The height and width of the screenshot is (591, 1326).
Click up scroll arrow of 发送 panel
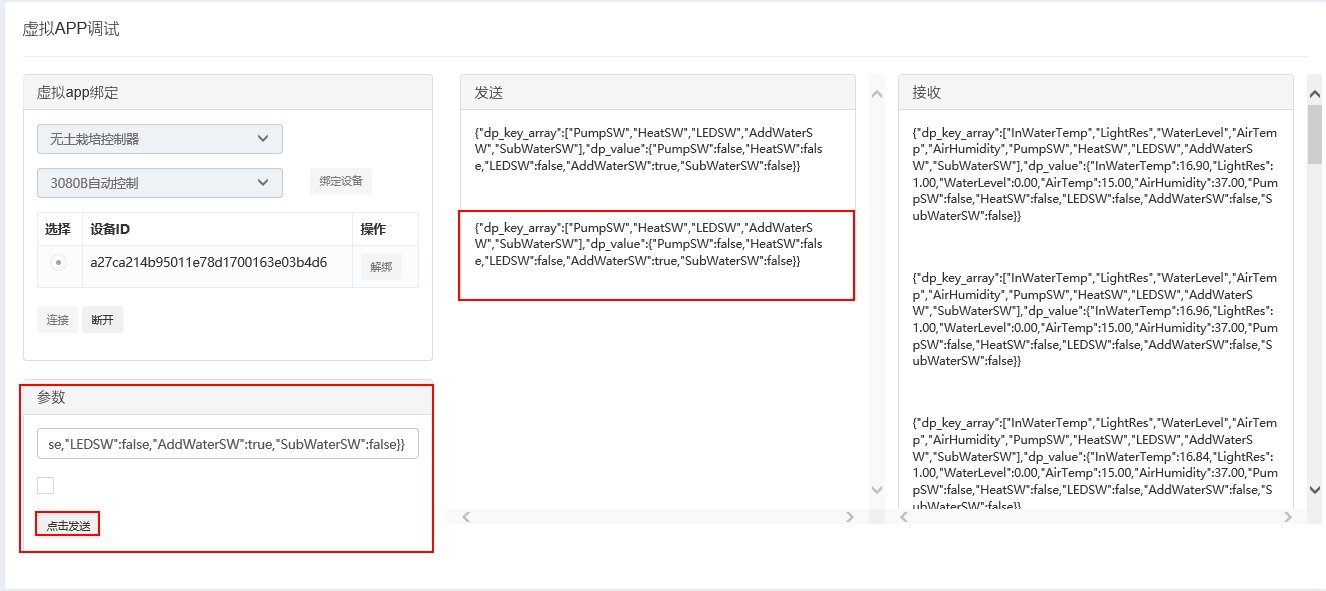[x=877, y=94]
